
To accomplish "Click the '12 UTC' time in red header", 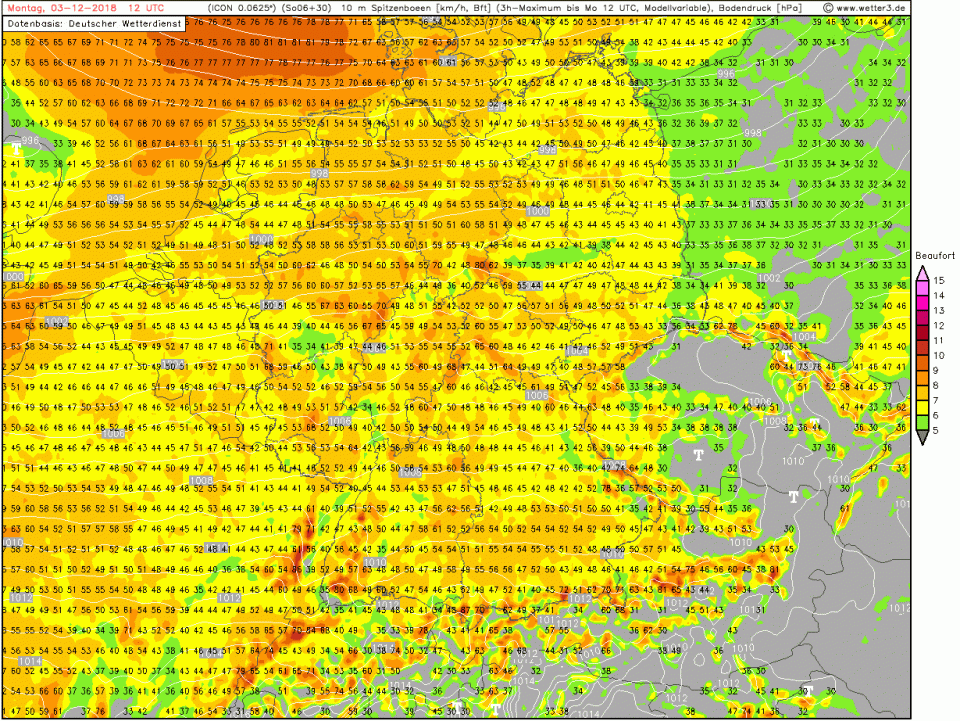I will [147, 8].
